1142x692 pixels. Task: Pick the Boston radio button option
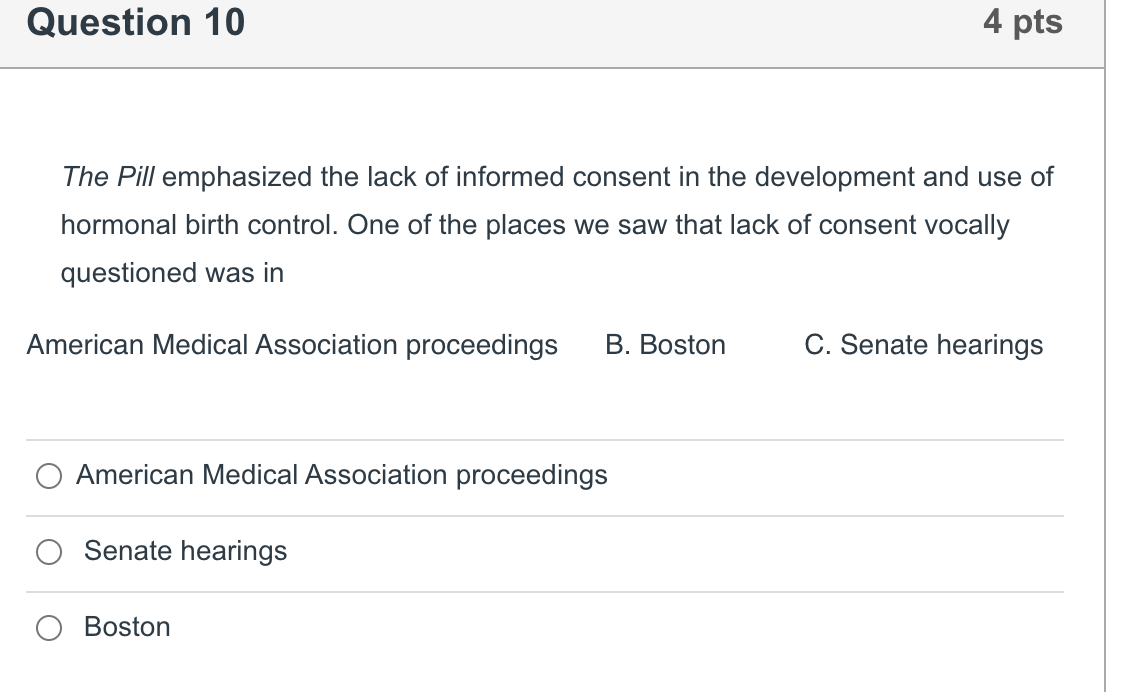49,628
